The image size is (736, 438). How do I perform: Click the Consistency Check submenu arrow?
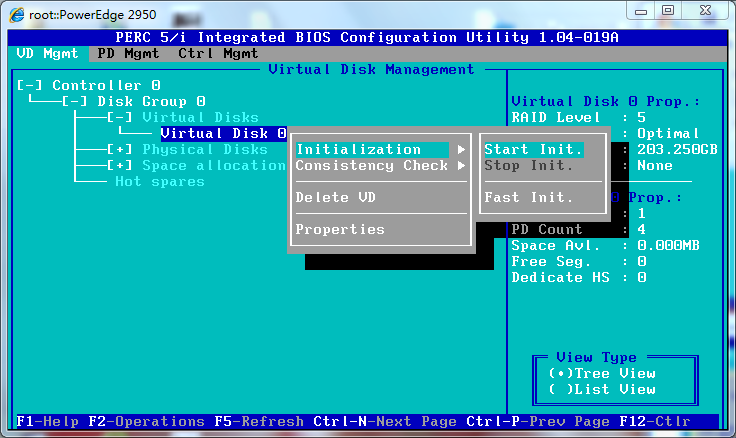(x=461, y=165)
